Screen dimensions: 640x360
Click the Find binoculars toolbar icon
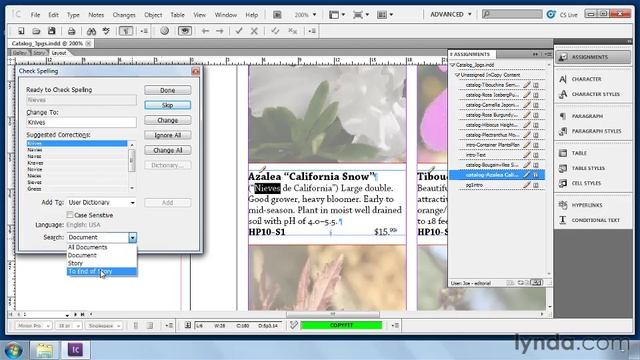pyautogui.click(x=91, y=31)
